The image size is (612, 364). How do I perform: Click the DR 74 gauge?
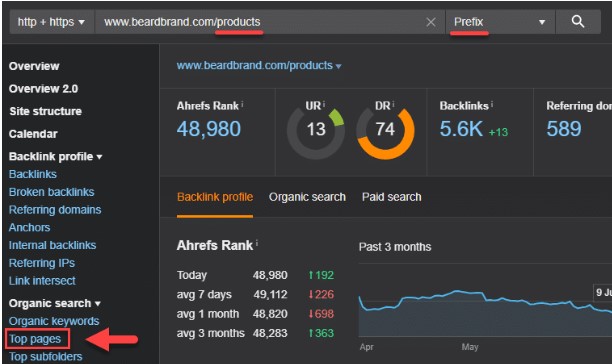(x=385, y=130)
